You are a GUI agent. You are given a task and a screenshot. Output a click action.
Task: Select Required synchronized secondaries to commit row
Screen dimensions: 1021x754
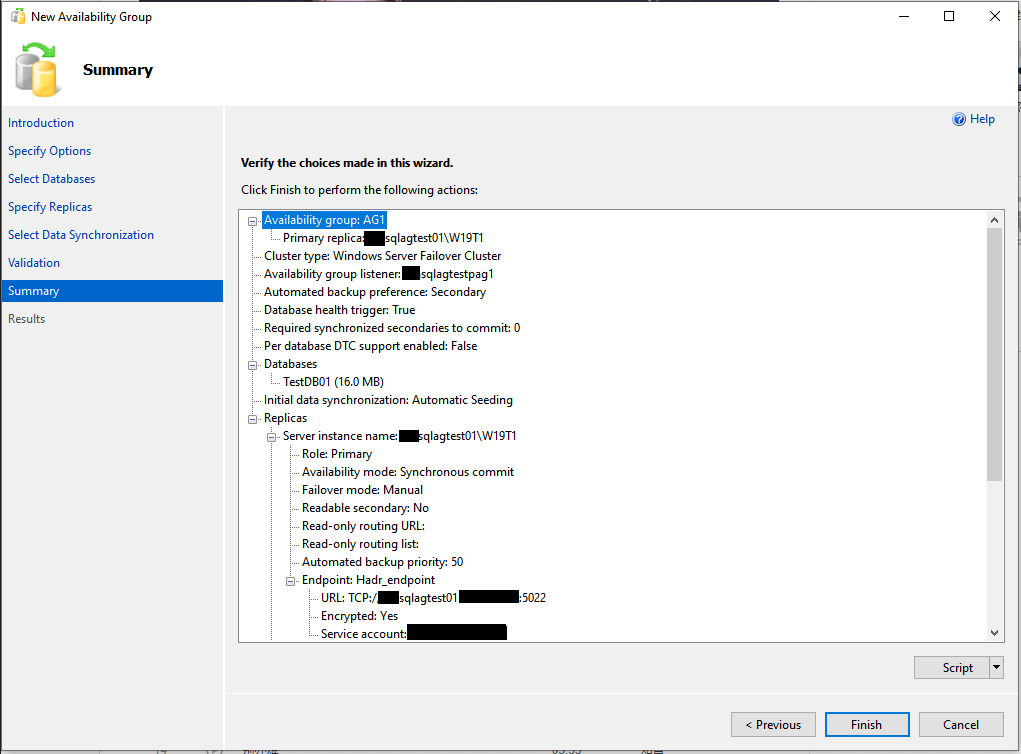click(x=392, y=328)
